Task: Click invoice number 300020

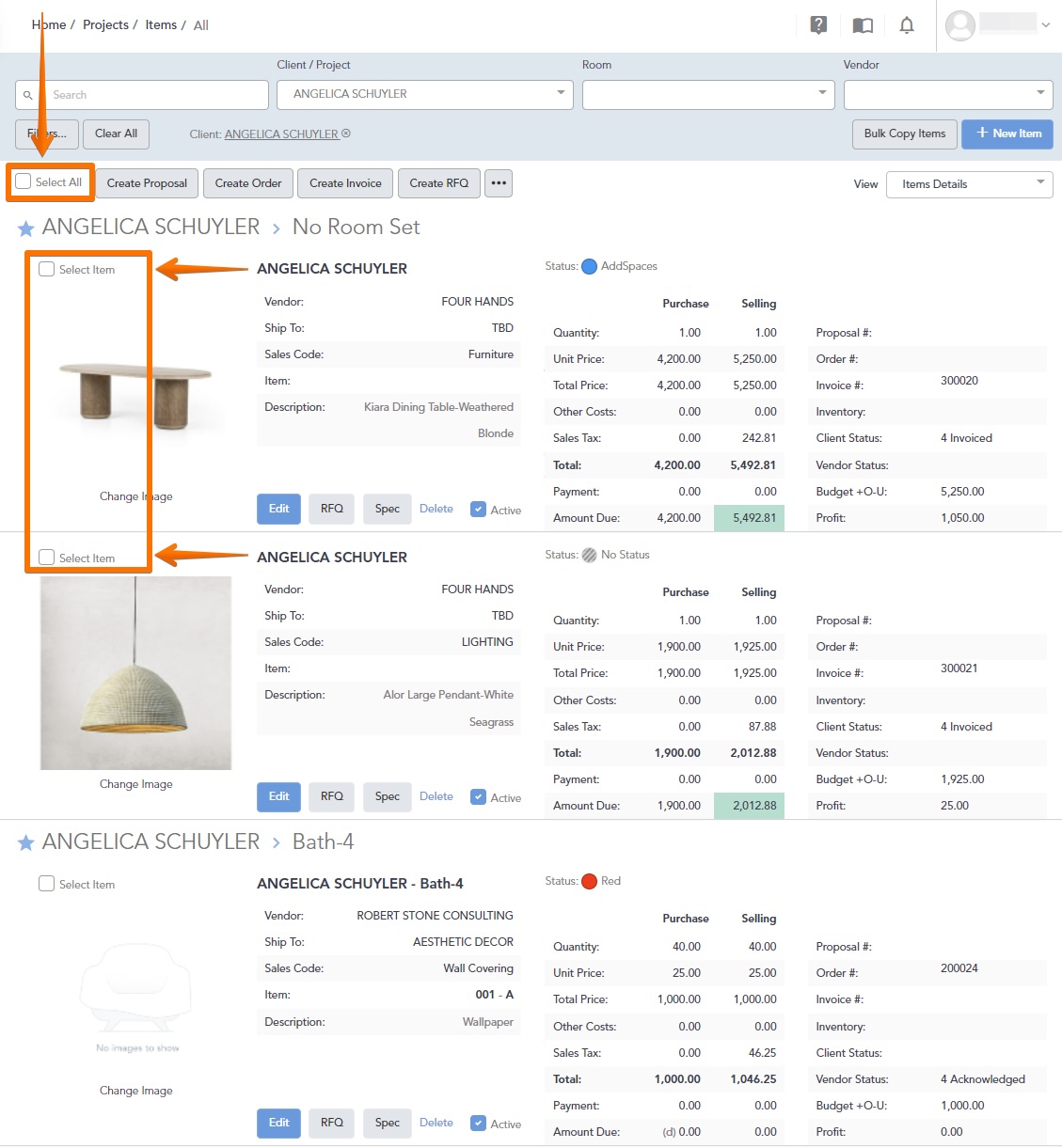Action: pyautogui.click(x=959, y=381)
